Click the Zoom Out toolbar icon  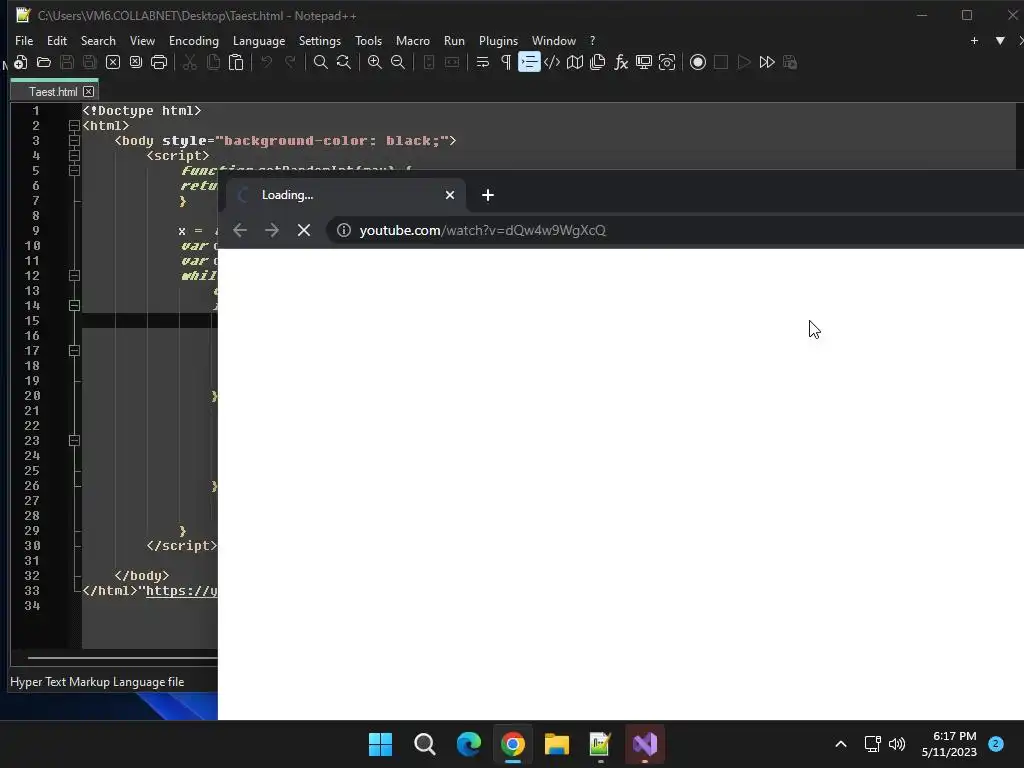[398, 62]
